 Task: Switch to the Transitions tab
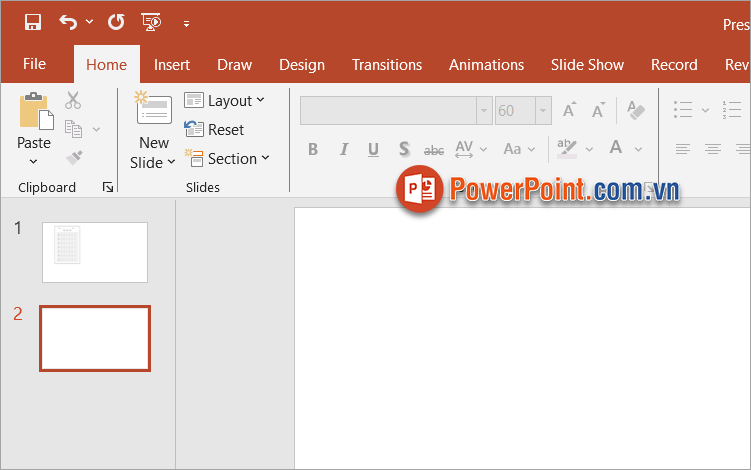click(386, 64)
